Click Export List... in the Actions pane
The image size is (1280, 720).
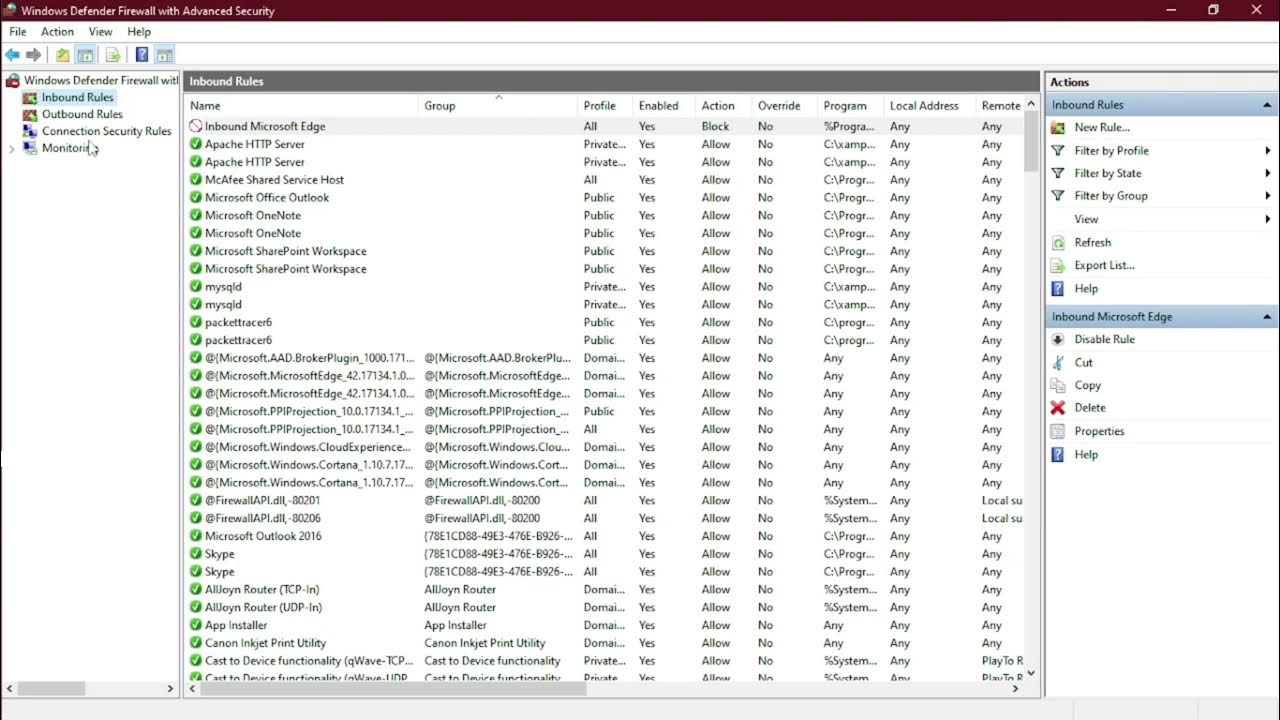1104,265
